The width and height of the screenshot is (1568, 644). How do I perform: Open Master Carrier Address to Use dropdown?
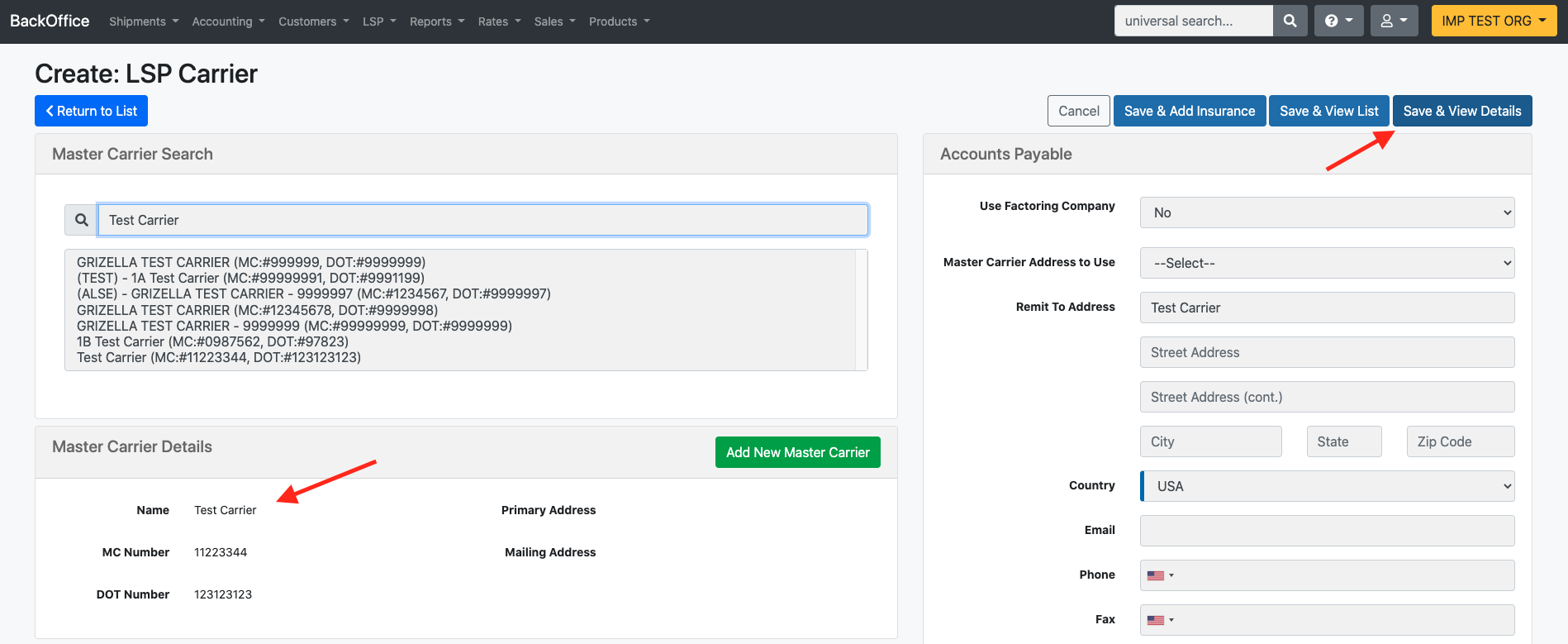pos(1327,263)
